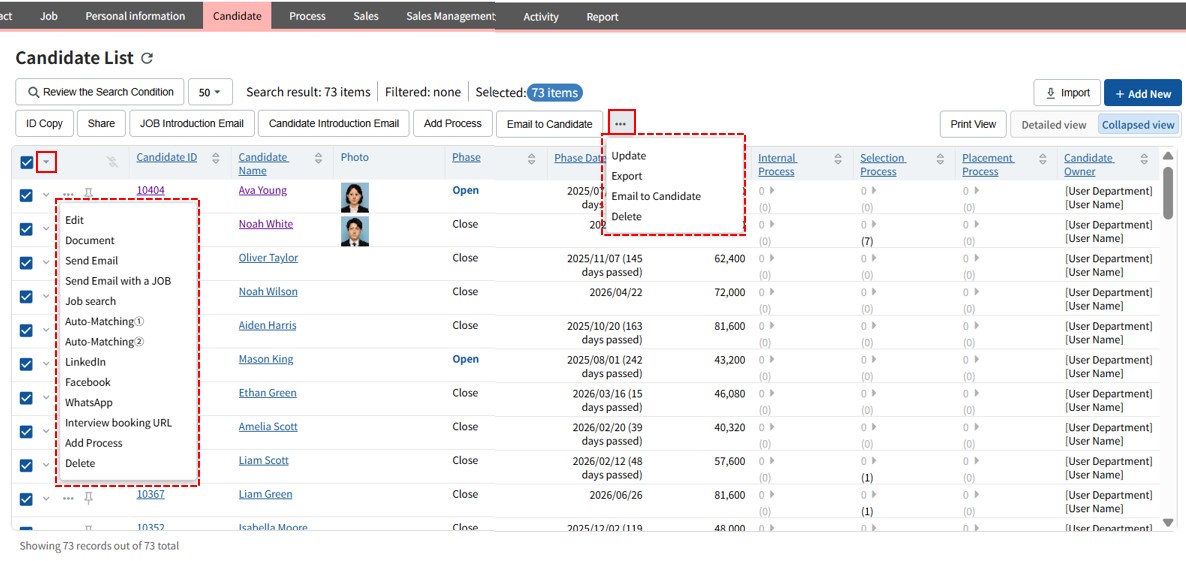Uncheck the checkbox for Ava Young's row

27,196
